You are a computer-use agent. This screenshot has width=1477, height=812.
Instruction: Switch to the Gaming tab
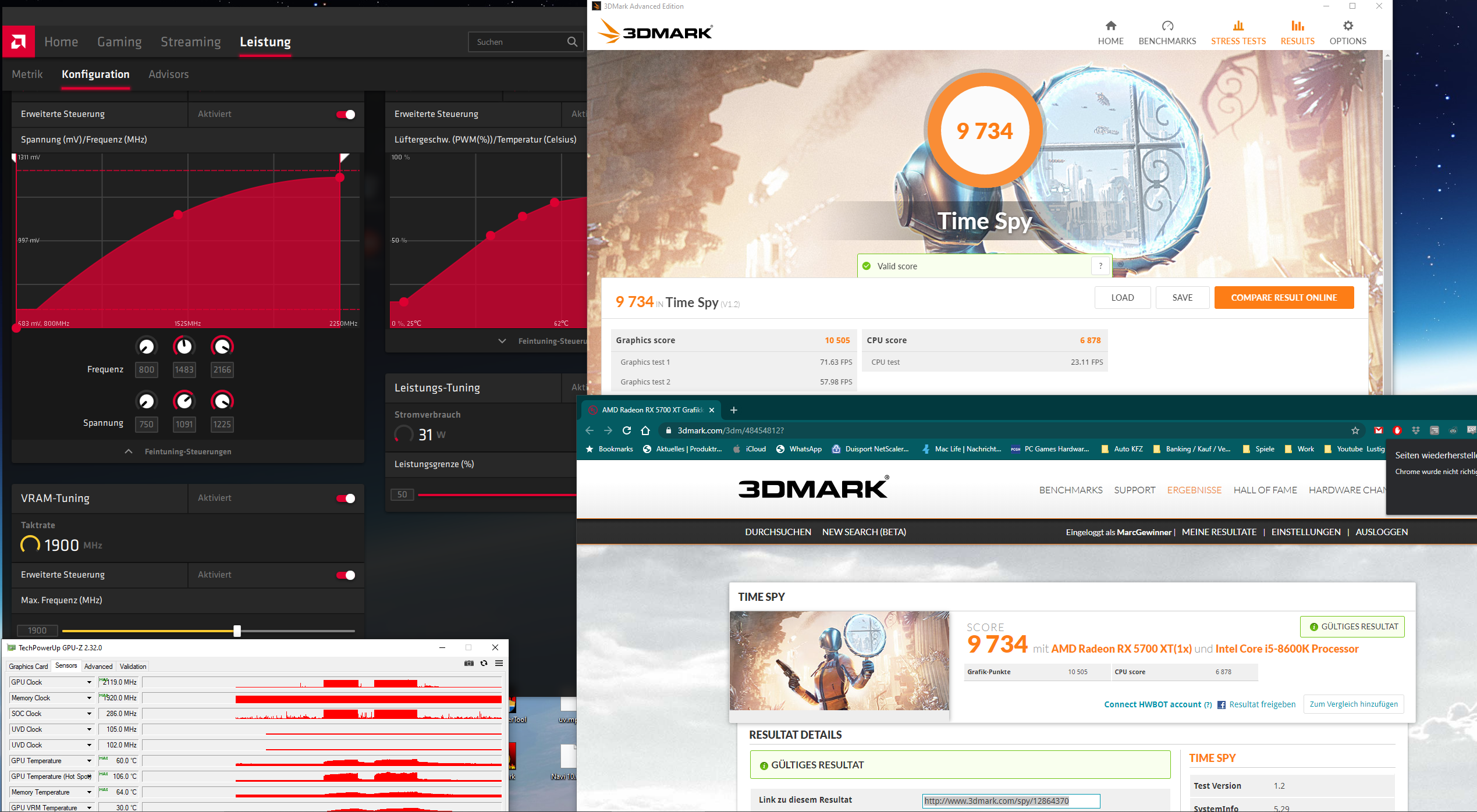[119, 42]
